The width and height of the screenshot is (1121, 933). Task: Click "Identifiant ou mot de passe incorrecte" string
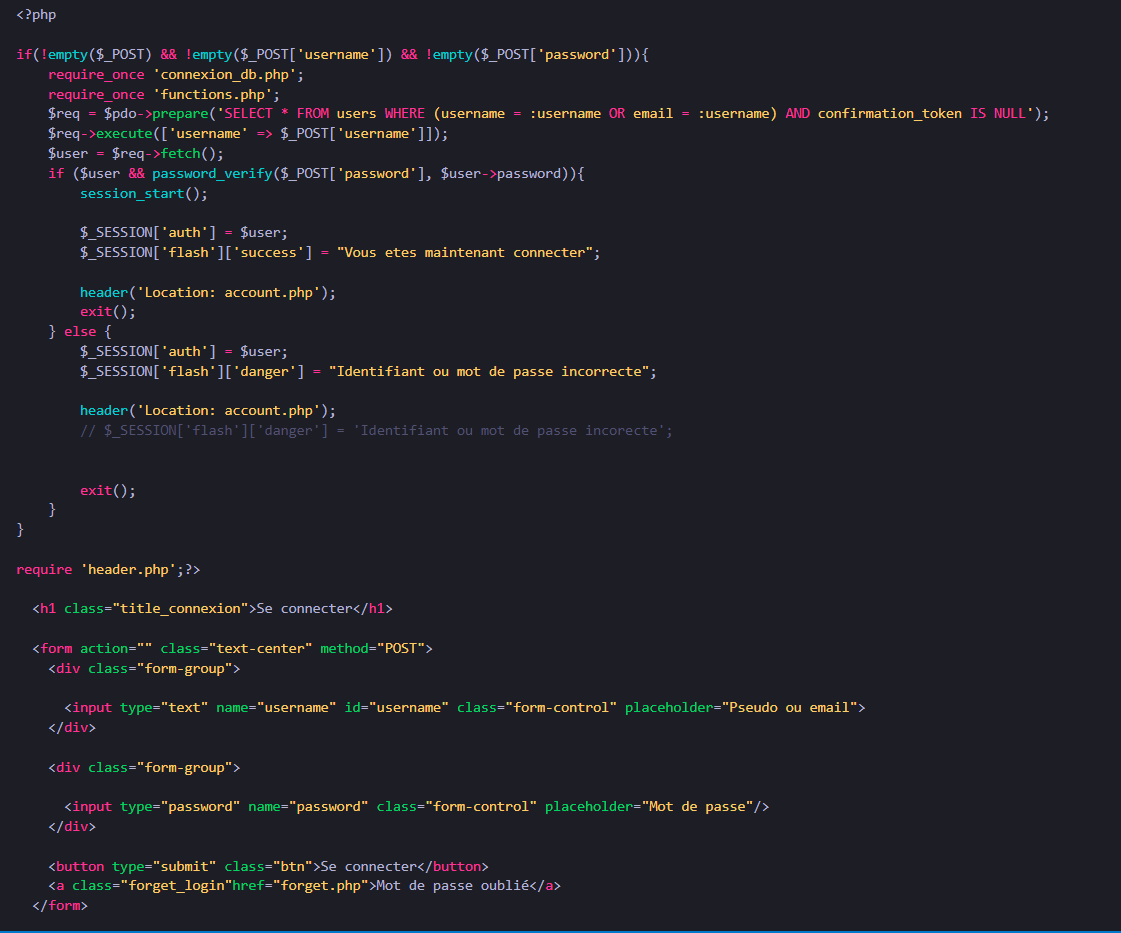pyautogui.click(x=489, y=372)
